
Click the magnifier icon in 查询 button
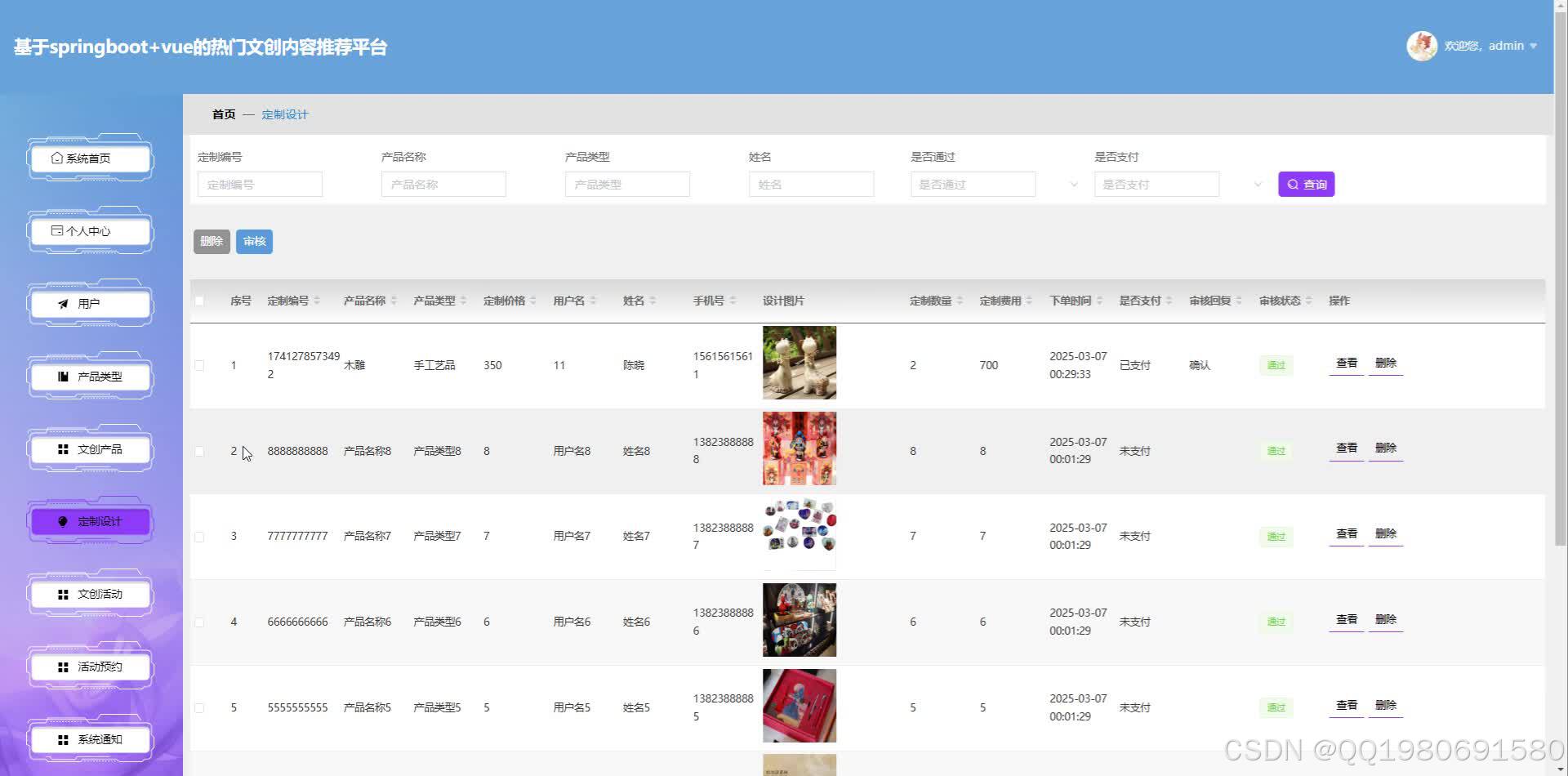point(1293,184)
